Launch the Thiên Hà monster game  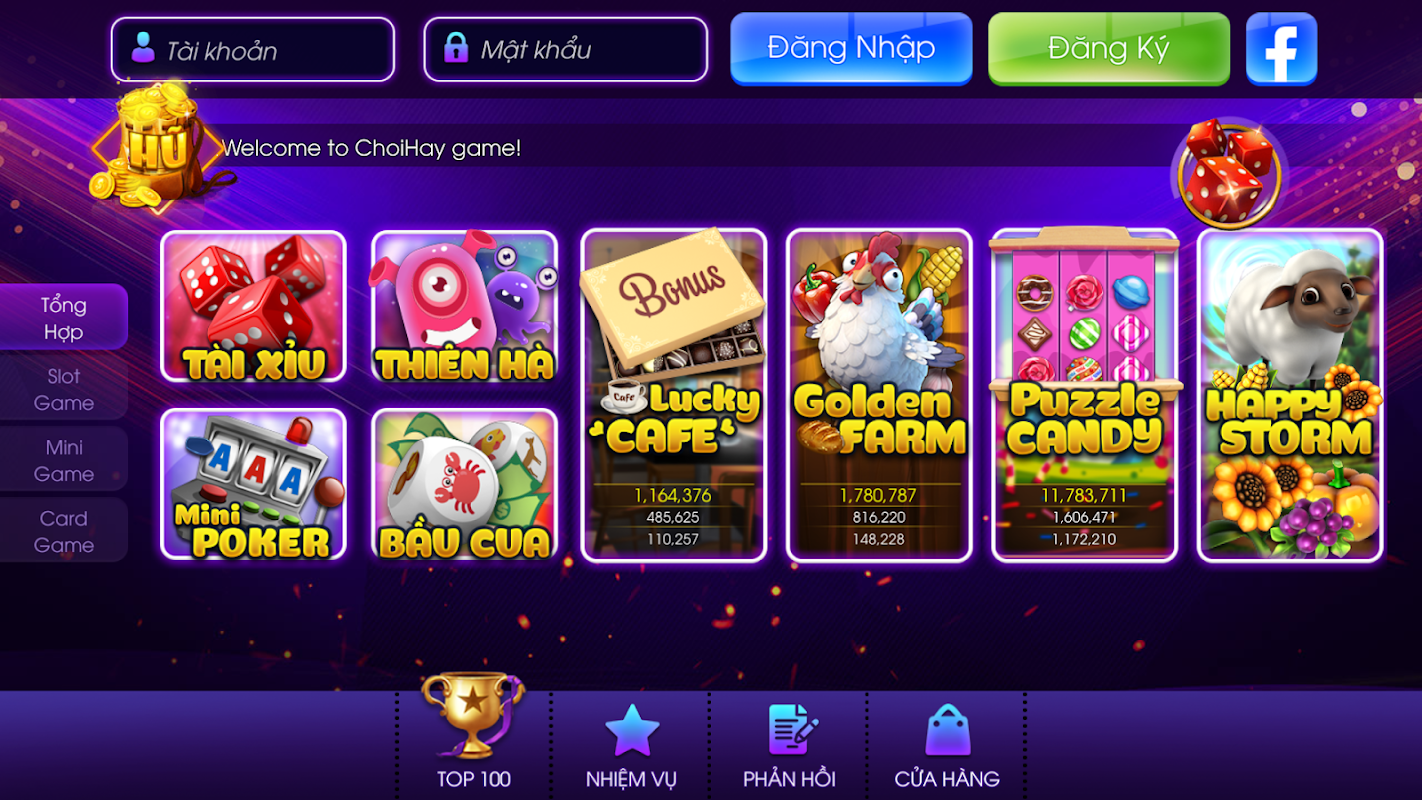(464, 307)
